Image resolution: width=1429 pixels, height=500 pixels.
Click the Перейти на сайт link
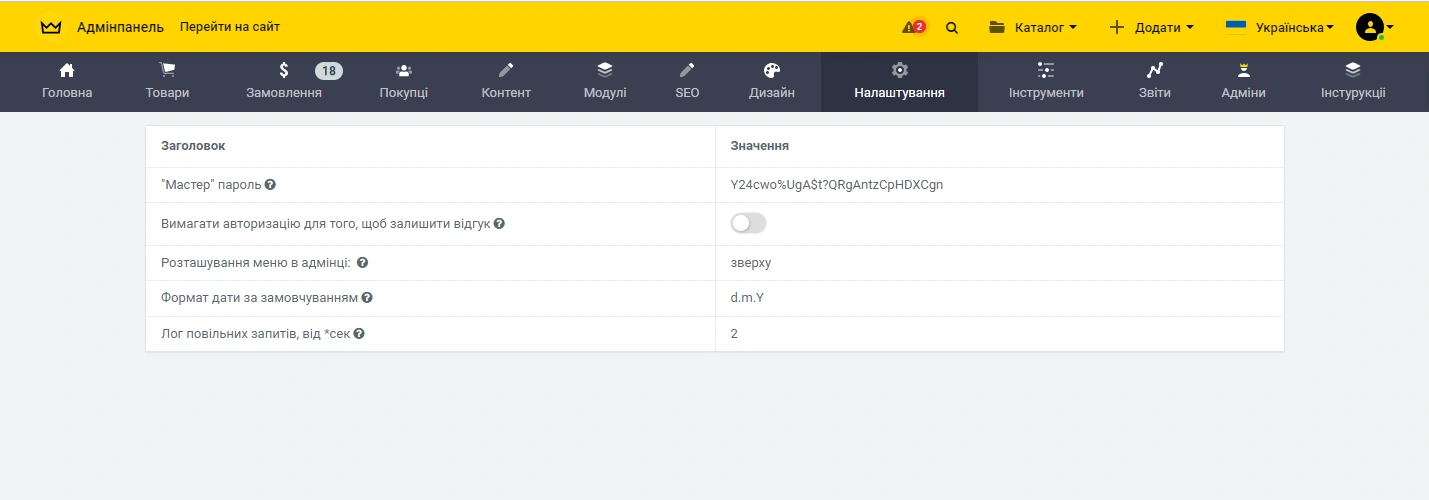click(x=230, y=27)
